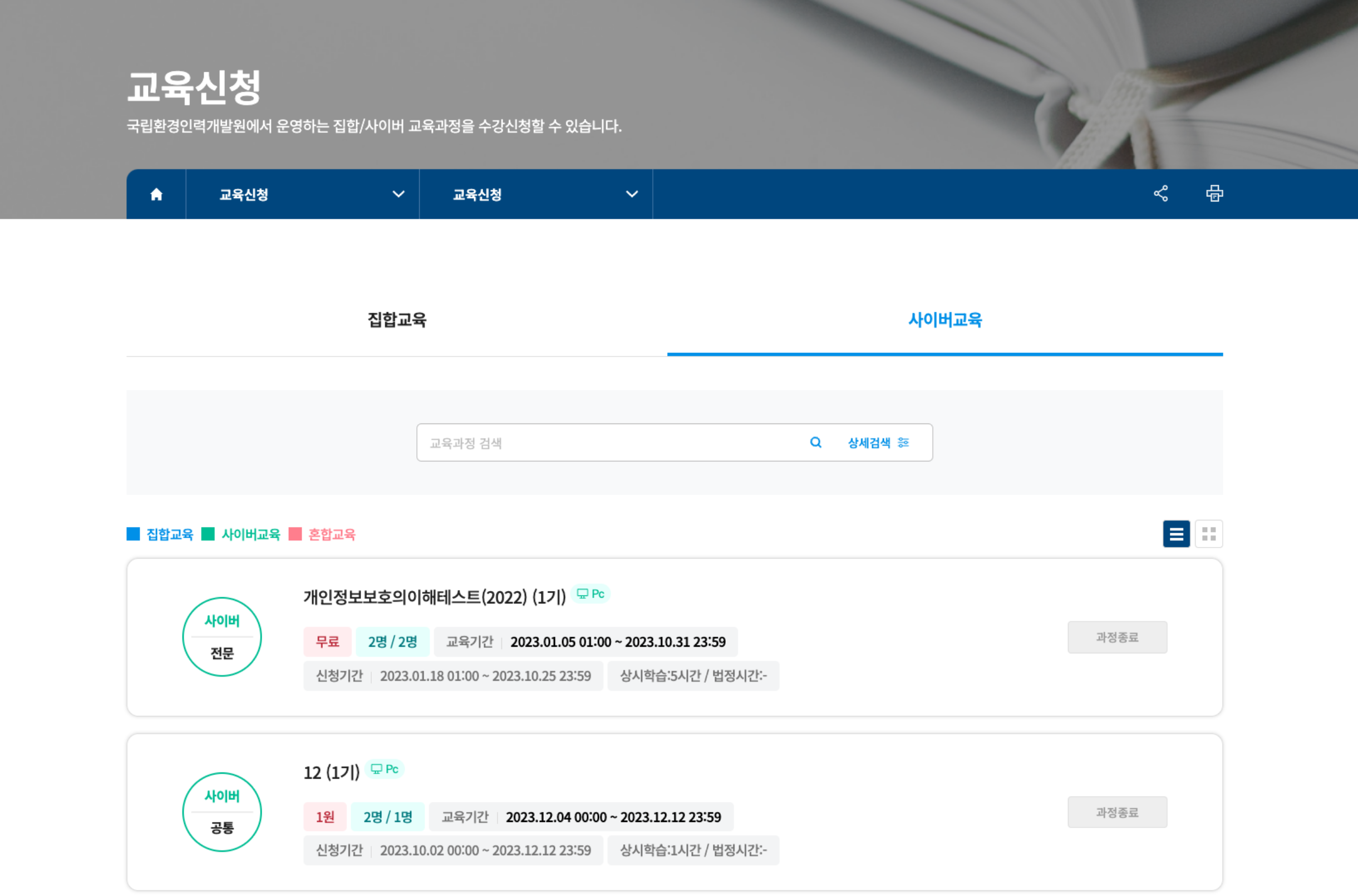1358x896 pixels.
Task: Switch to list view
Action: point(1176,534)
